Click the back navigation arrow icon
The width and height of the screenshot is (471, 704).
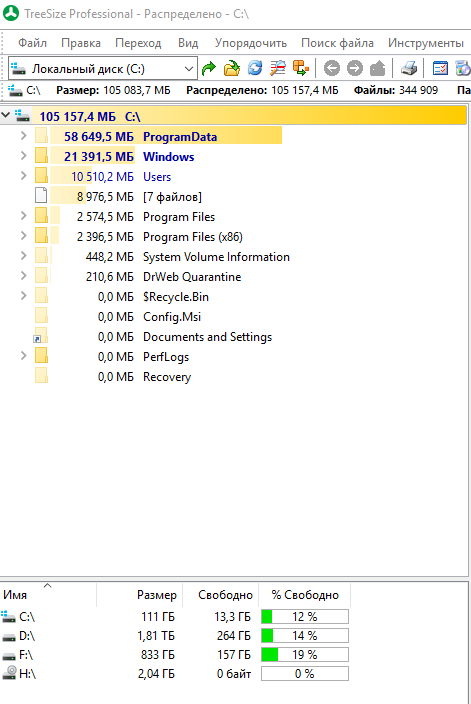coord(332,69)
